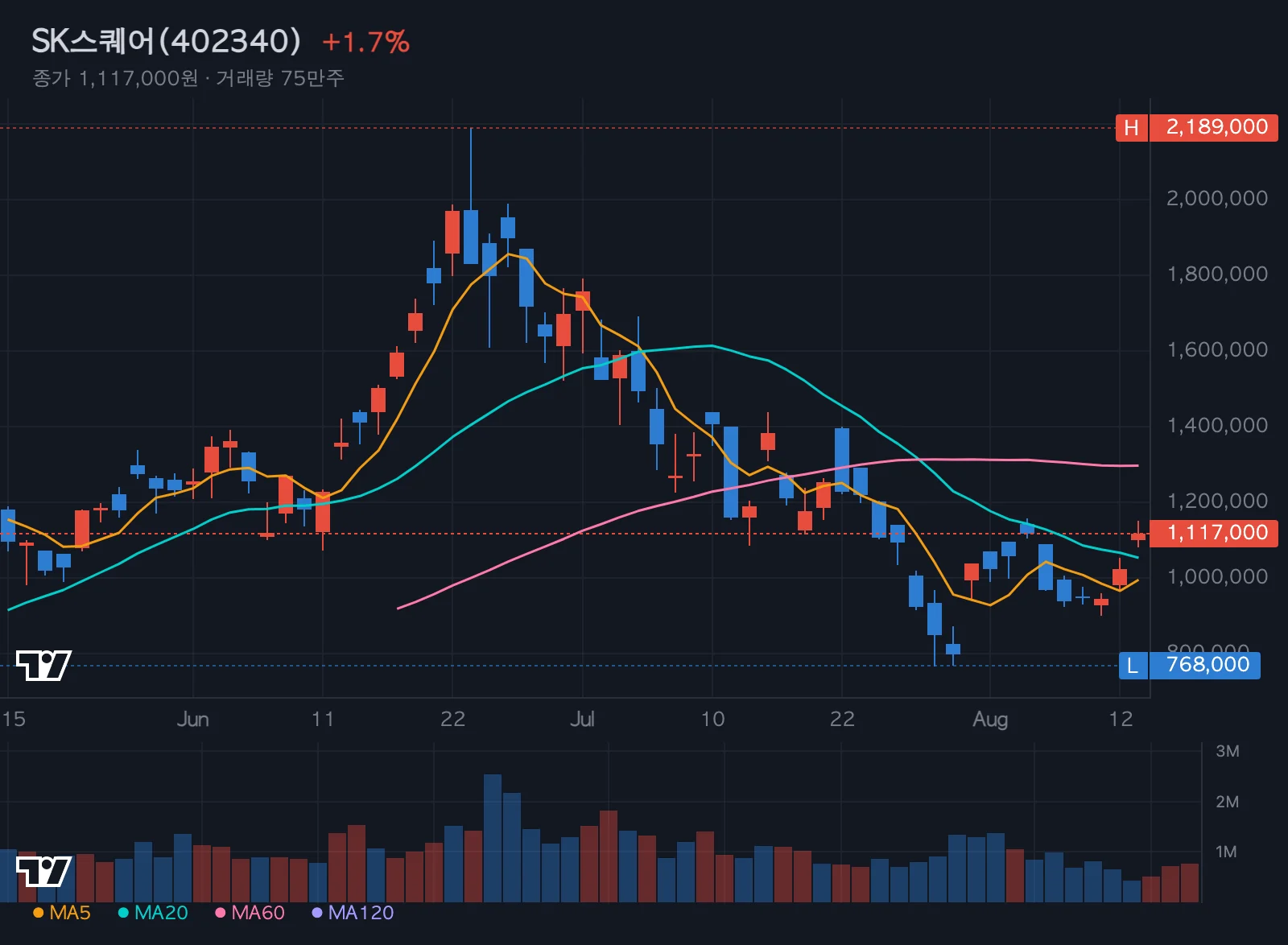This screenshot has width=1288, height=945.
Task: Select the MA120 legend label
Action: 361,913
